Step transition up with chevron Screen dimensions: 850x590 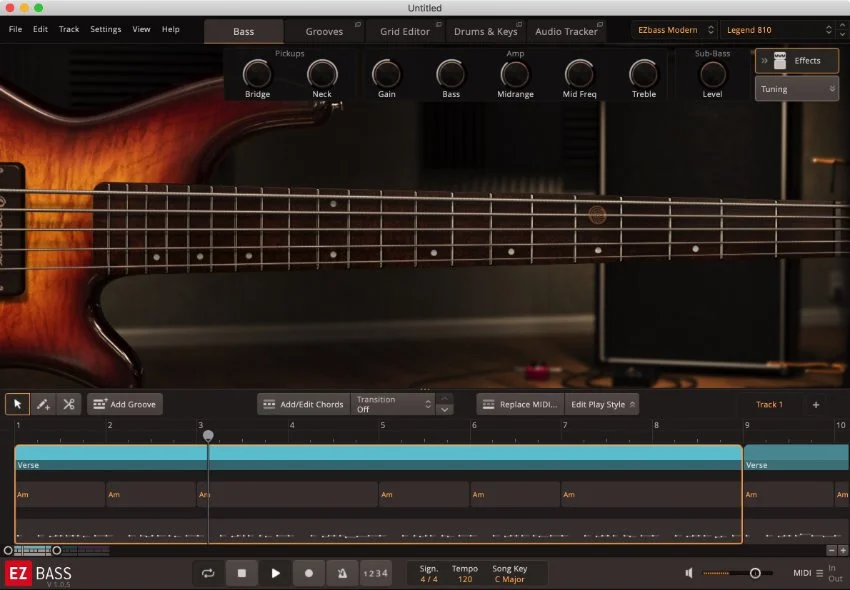(445, 399)
